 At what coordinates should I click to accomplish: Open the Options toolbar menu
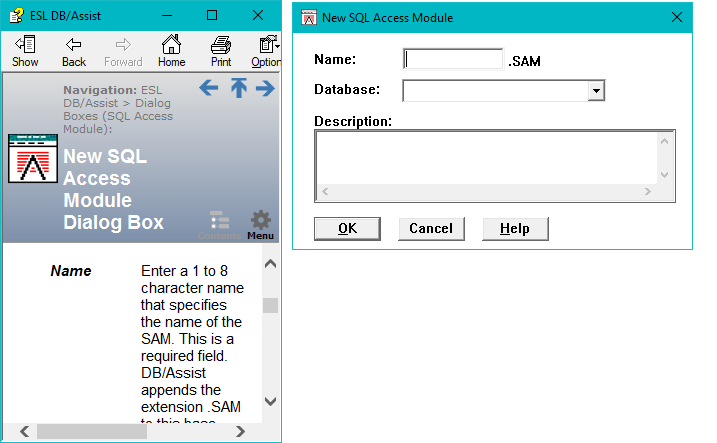pyautogui.click(x=266, y=51)
